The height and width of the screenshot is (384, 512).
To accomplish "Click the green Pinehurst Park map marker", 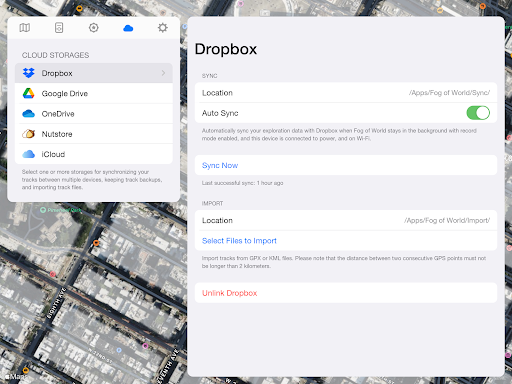I will point(43,210).
